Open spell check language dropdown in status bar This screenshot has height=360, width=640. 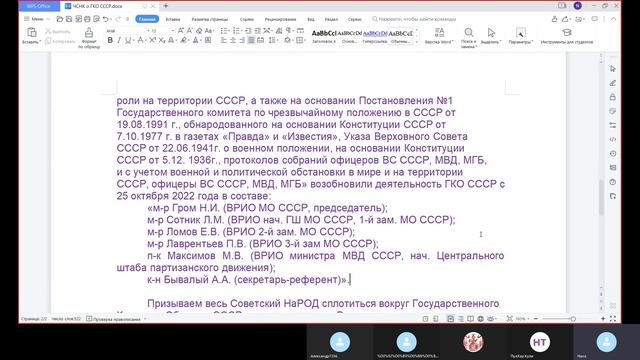145,319
